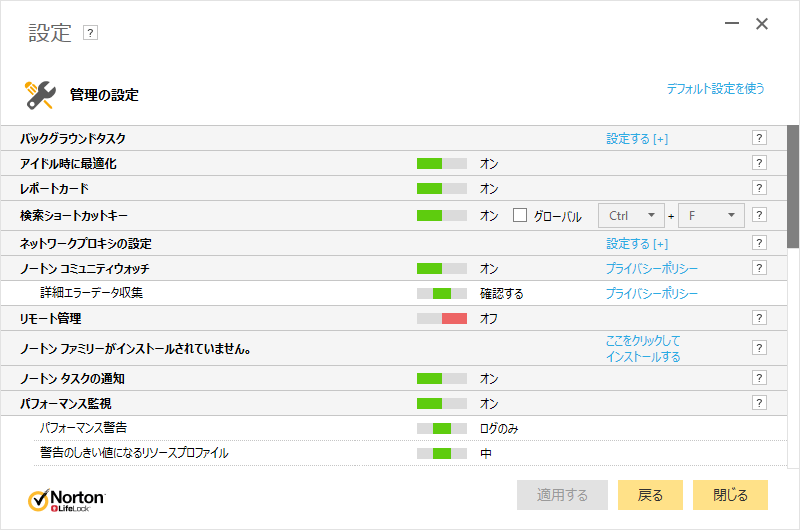Click the help icon next to 設定 title
The height and width of the screenshot is (530, 800).
(90, 33)
